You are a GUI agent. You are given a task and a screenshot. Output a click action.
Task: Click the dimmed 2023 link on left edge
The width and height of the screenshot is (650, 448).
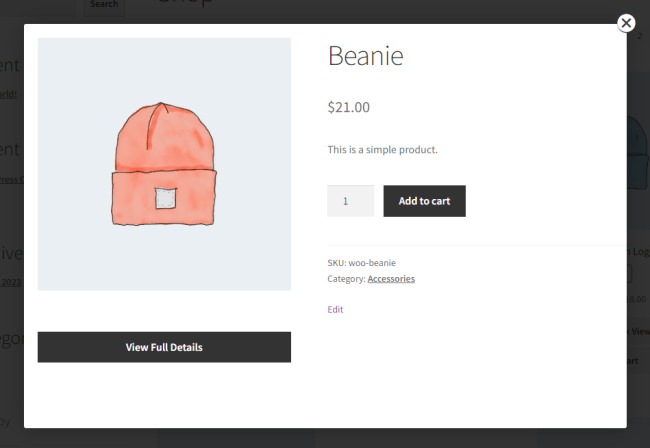click(10, 282)
